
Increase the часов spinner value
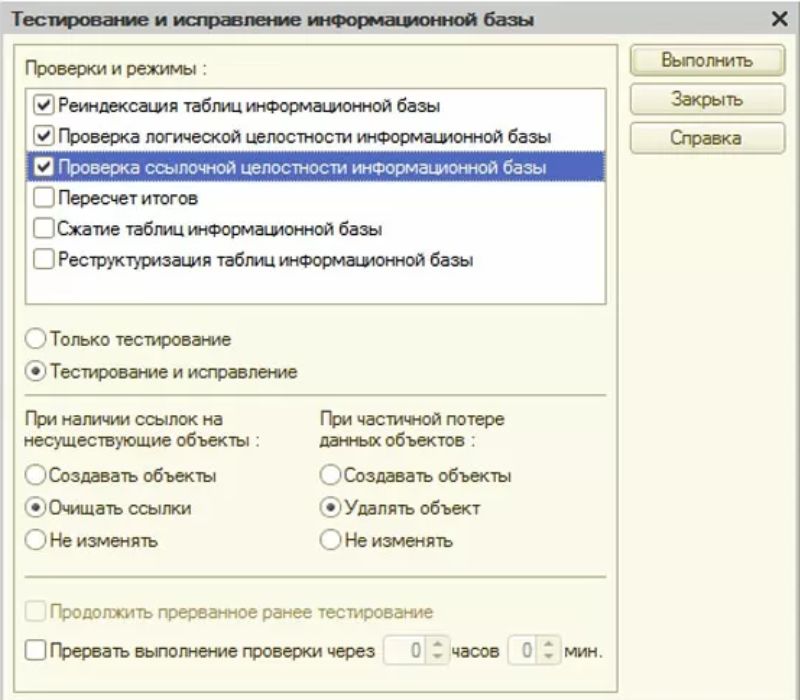click(438, 644)
